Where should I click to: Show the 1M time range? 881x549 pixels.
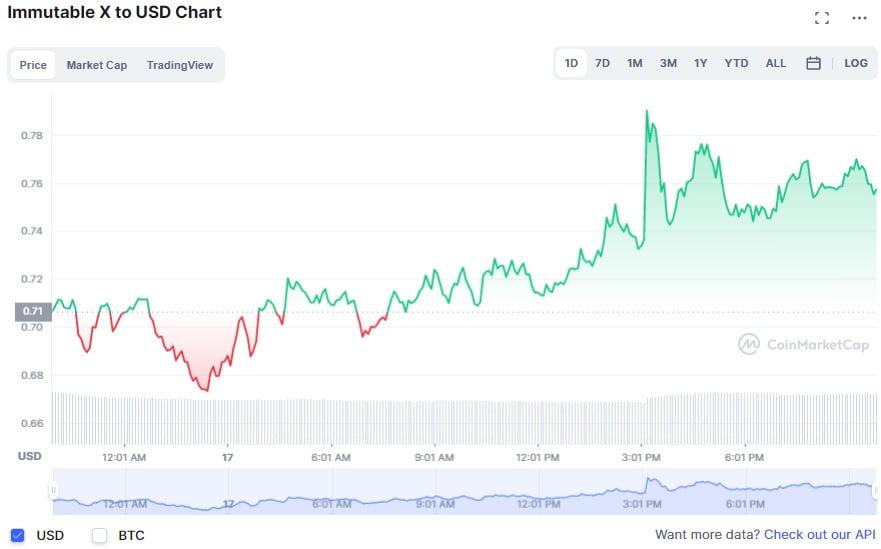pyautogui.click(x=634, y=63)
